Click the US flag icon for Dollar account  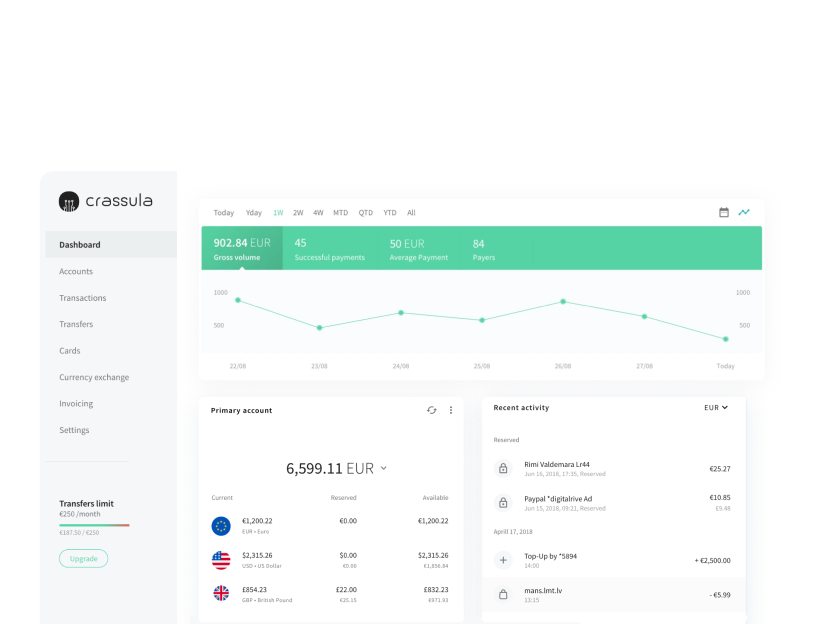[221, 560]
